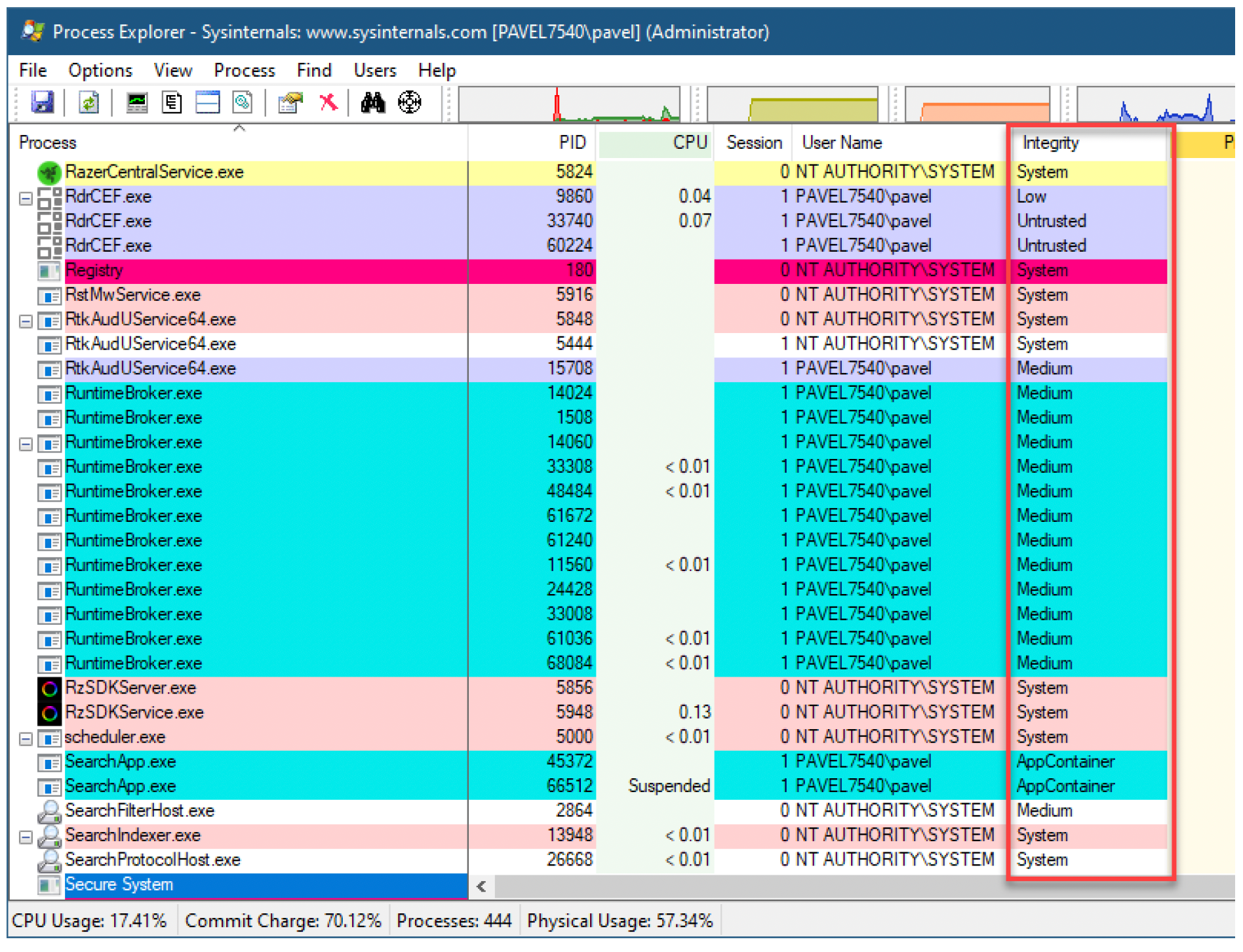1243x952 pixels.
Task: Click the horizontal scrollbar left arrow
Action: [x=482, y=886]
